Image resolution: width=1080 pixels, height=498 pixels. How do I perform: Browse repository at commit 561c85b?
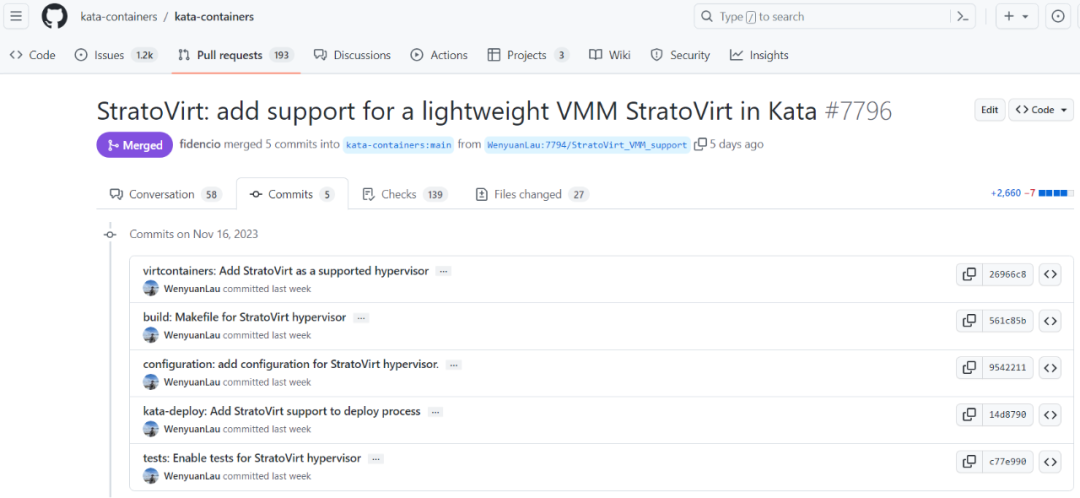tap(1050, 320)
